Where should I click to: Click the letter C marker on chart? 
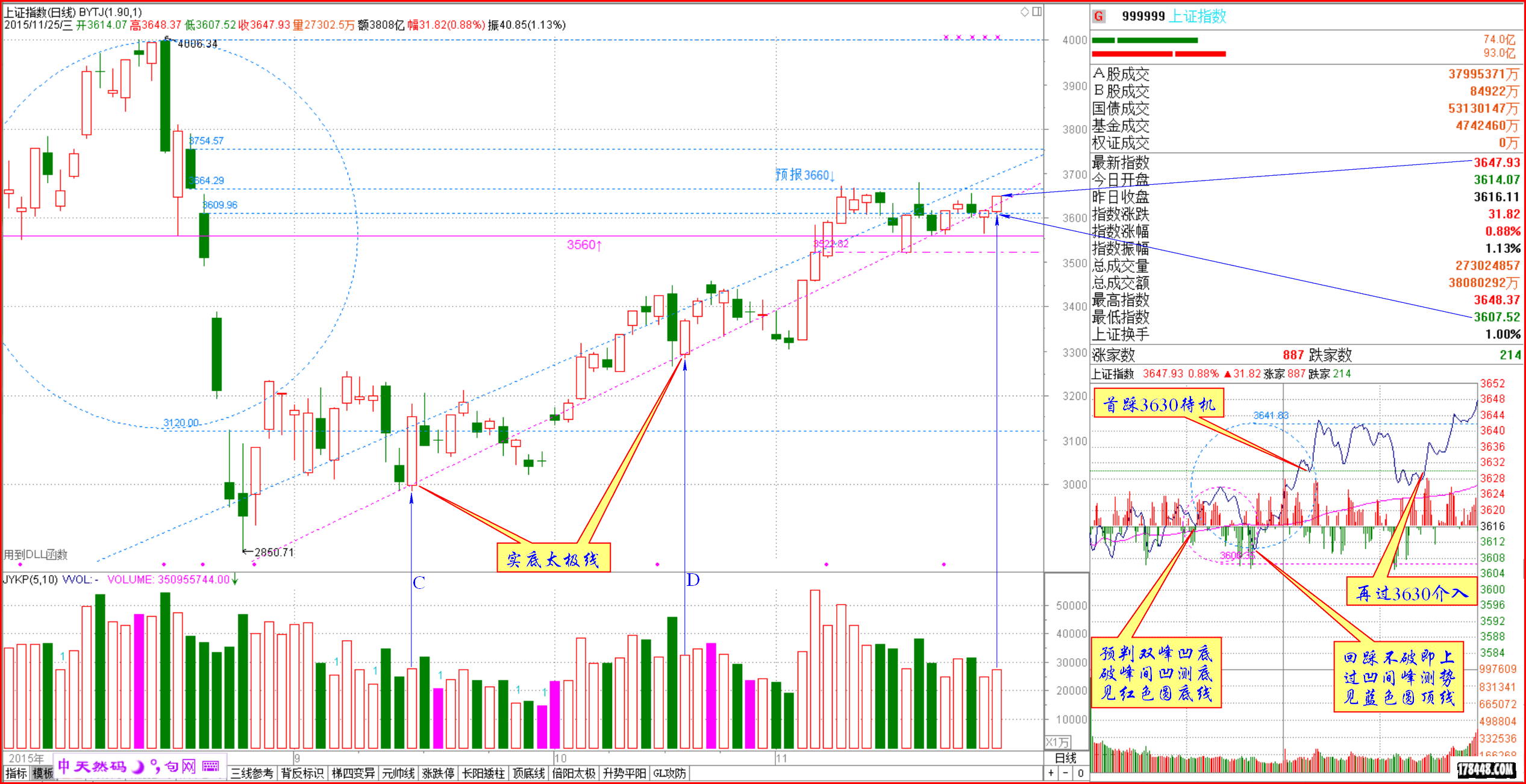[419, 583]
